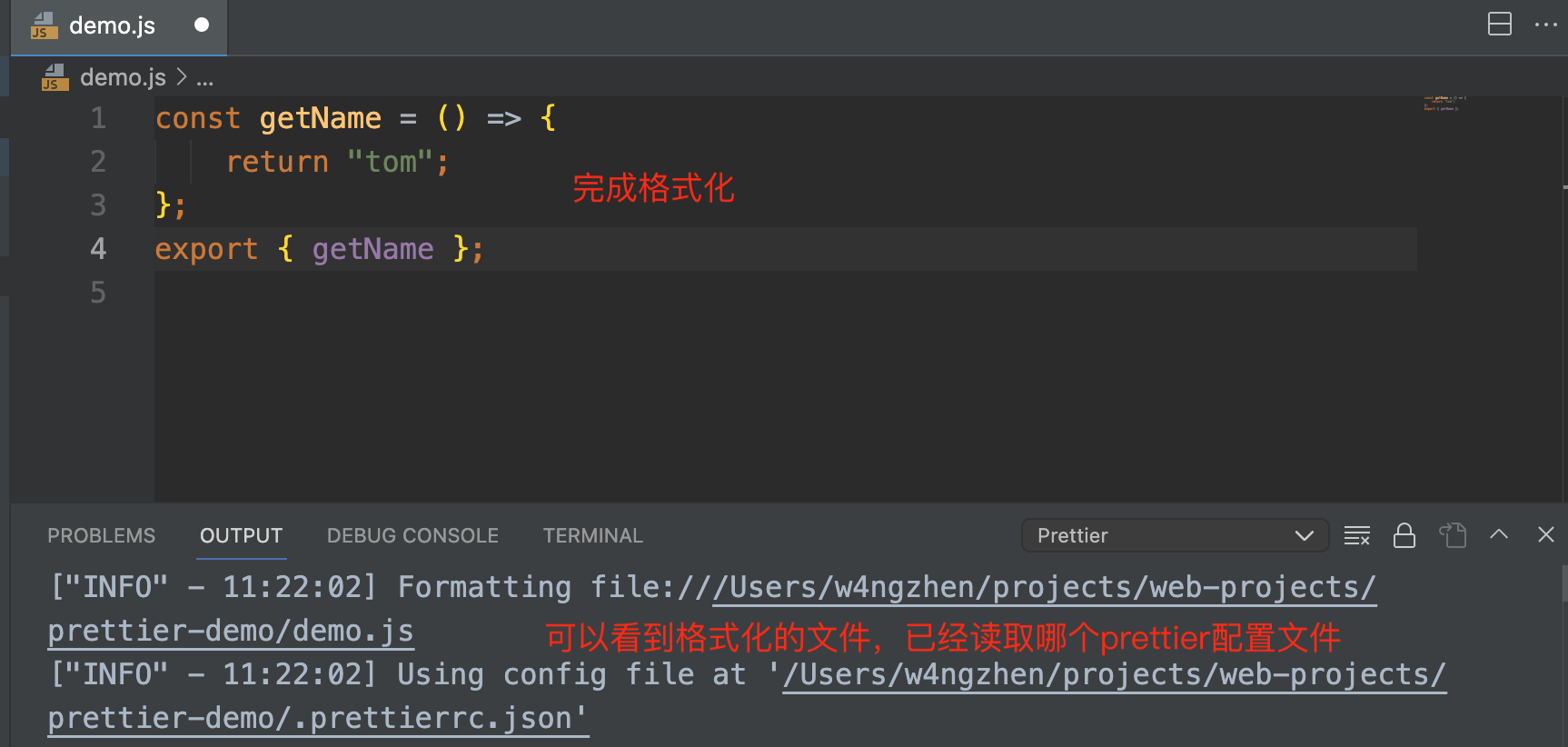Screen dimensions: 1568x747
Task: Close the output panel
Action: (x=1546, y=534)
